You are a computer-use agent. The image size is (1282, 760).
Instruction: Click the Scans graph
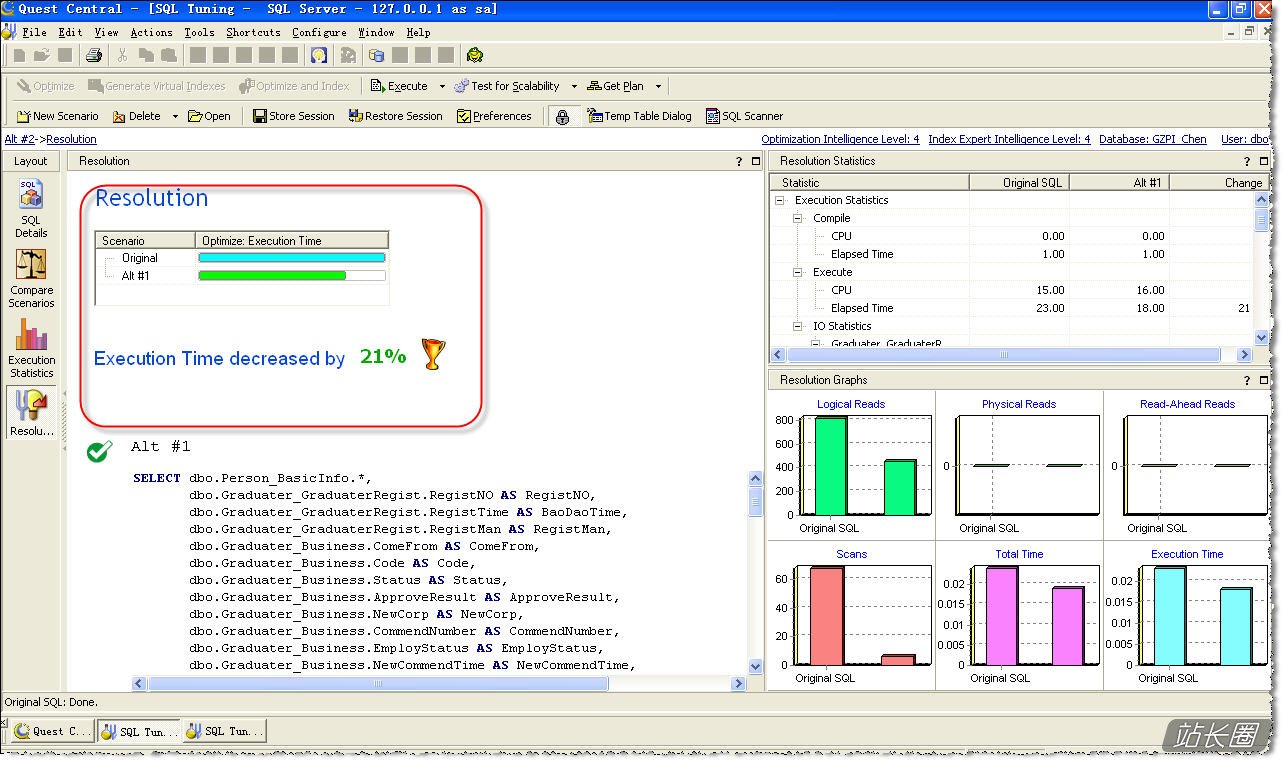click(851, 616)
